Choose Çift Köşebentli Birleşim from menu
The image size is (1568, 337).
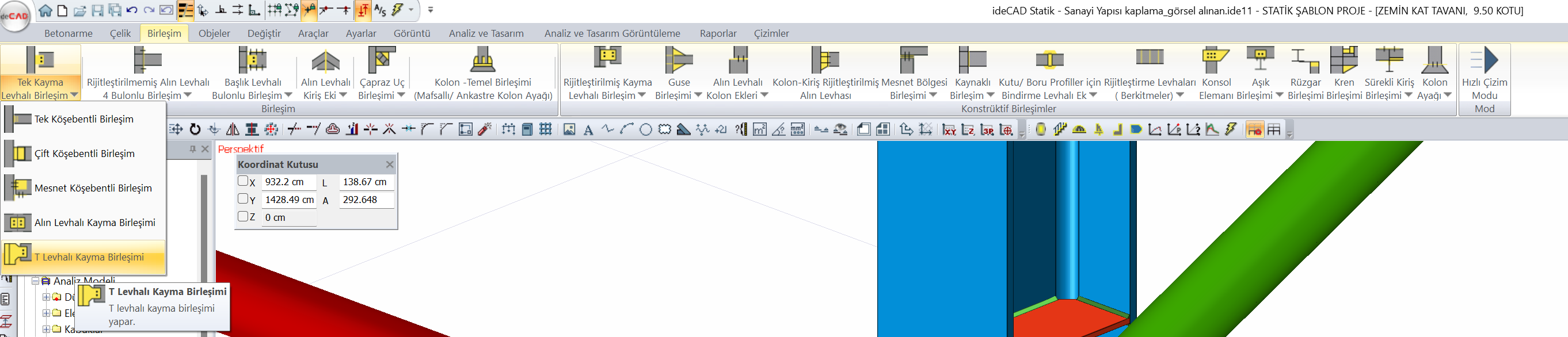point(84,154)
